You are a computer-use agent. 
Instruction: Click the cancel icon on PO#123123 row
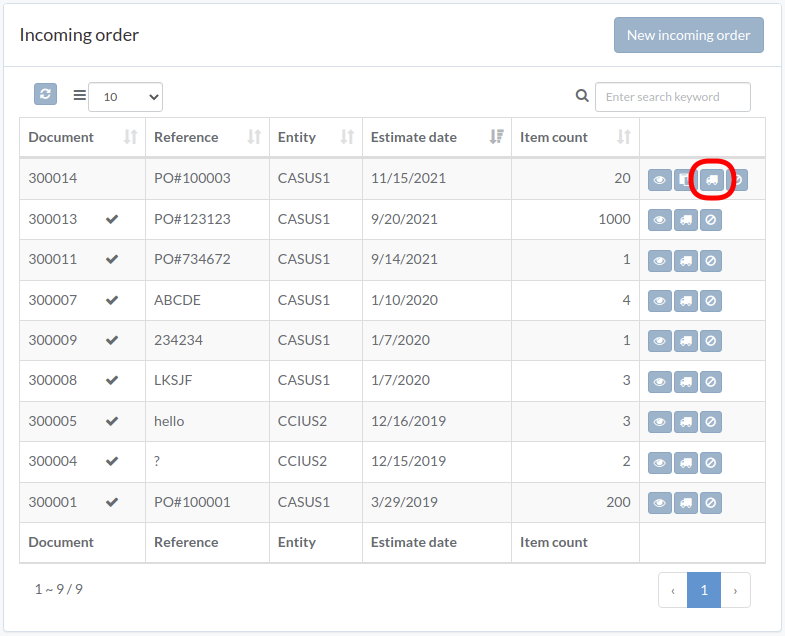point(711,220)
